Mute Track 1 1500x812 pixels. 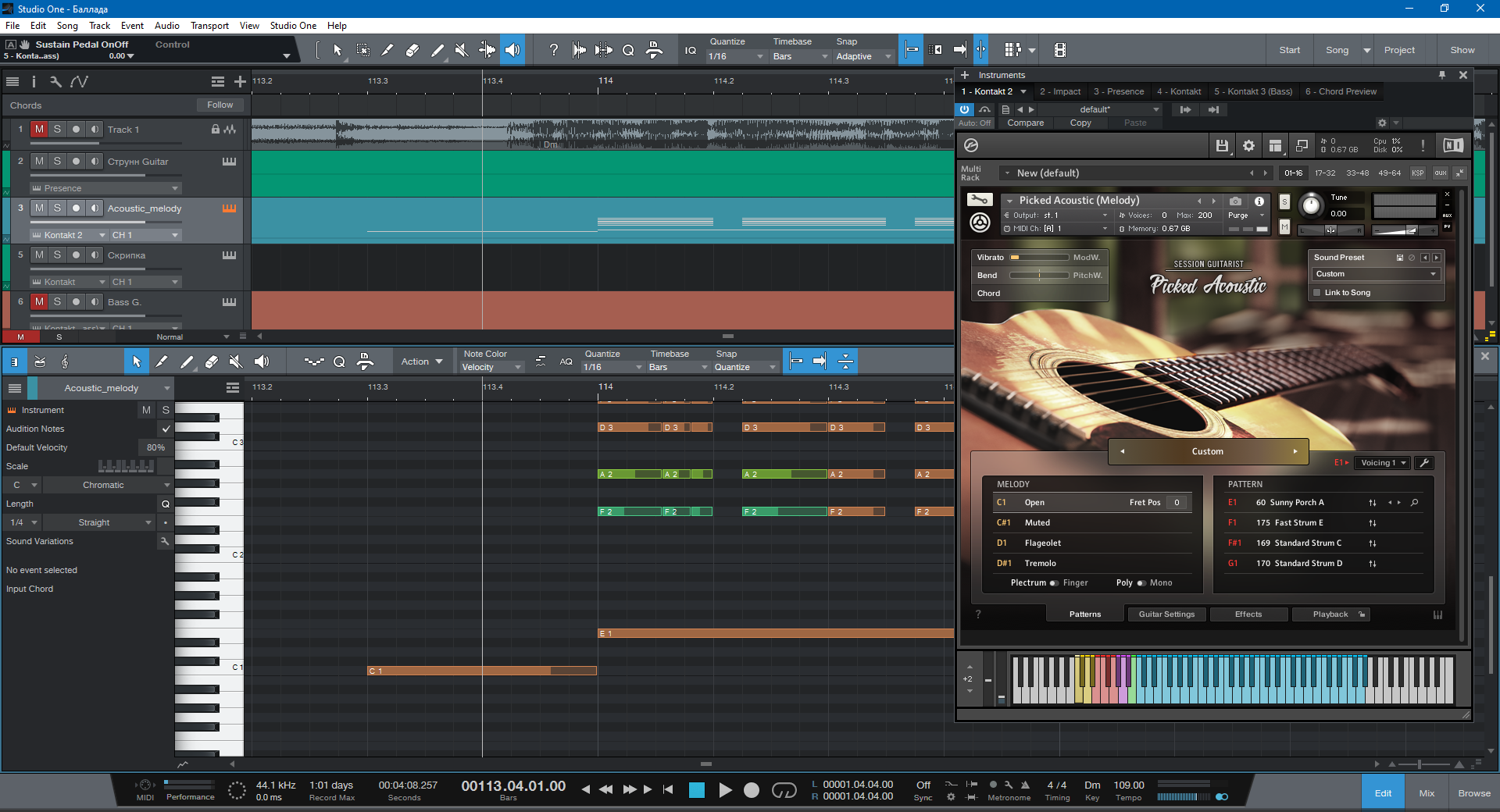point(39,130)
